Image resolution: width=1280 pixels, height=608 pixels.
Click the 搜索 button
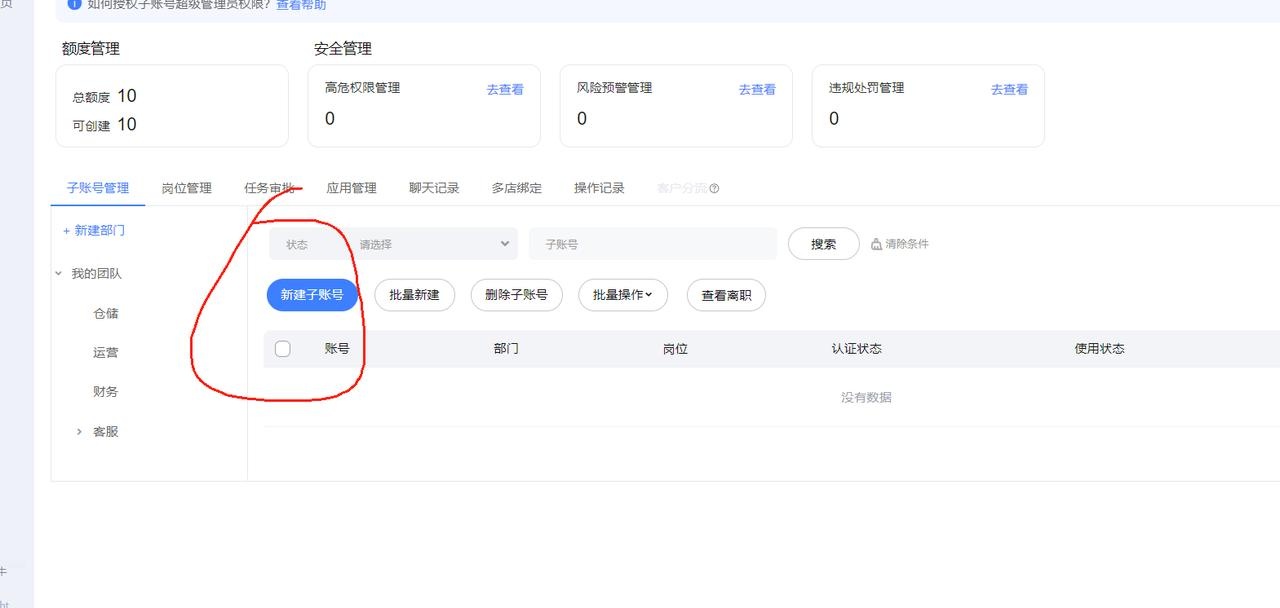click(x=824, y=244)
